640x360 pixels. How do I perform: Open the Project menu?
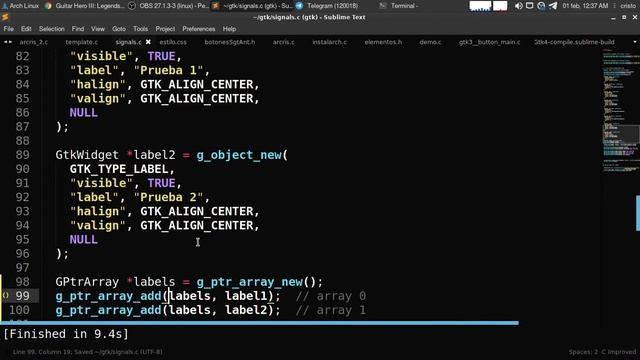pyautogui.click(x=165, y=29)
